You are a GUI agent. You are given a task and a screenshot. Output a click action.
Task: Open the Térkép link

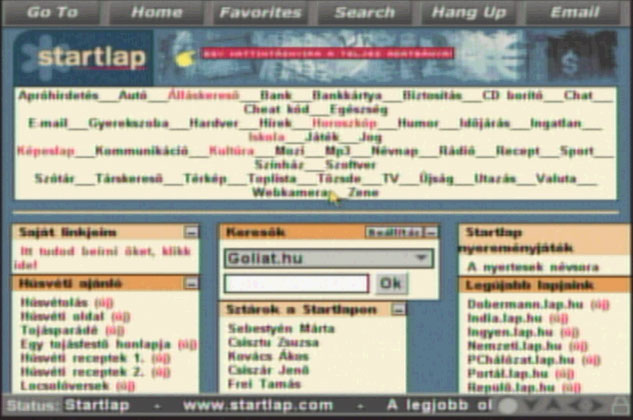point(205,178)
